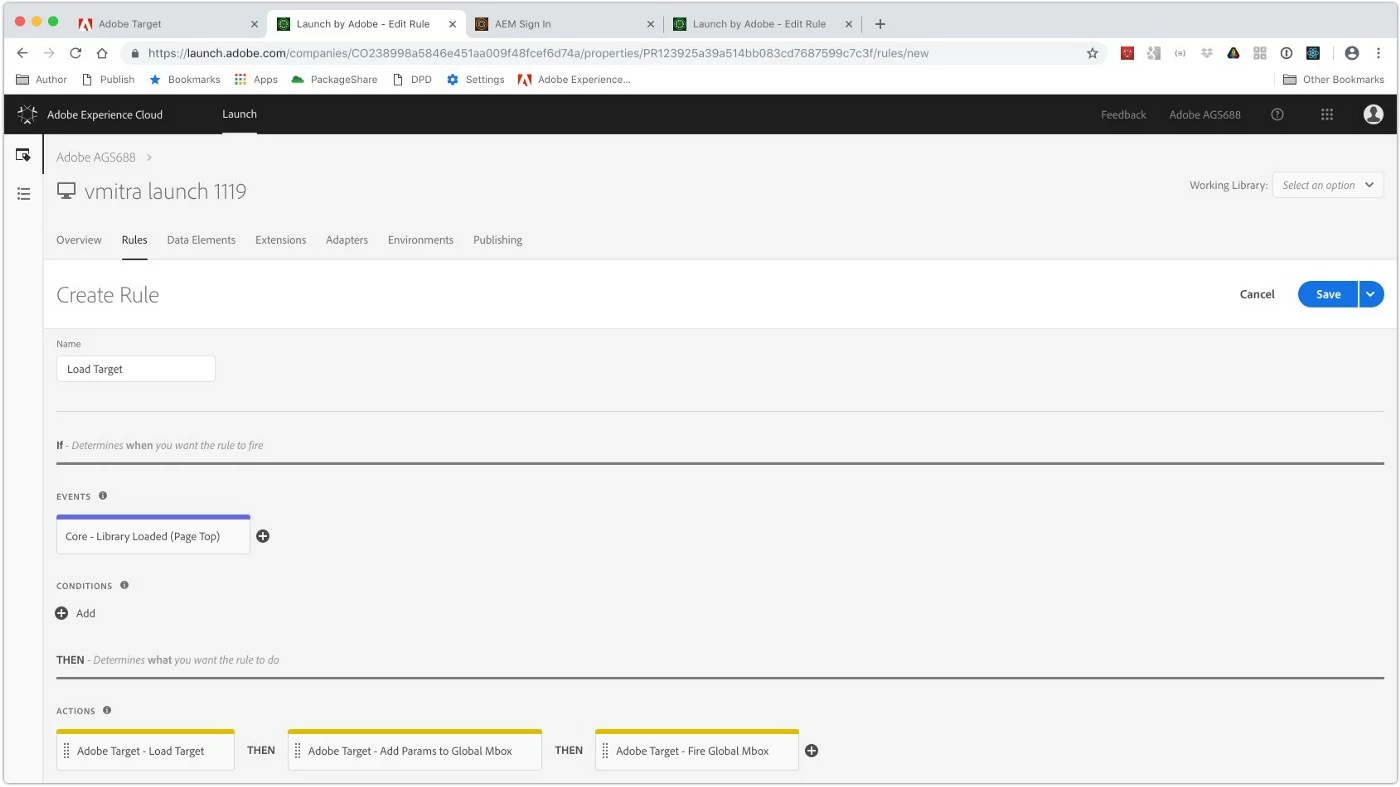The width and height of the screenshot is (1400, 787).
Task: Open the Working Library dropdown
Action: (1328, 185)
